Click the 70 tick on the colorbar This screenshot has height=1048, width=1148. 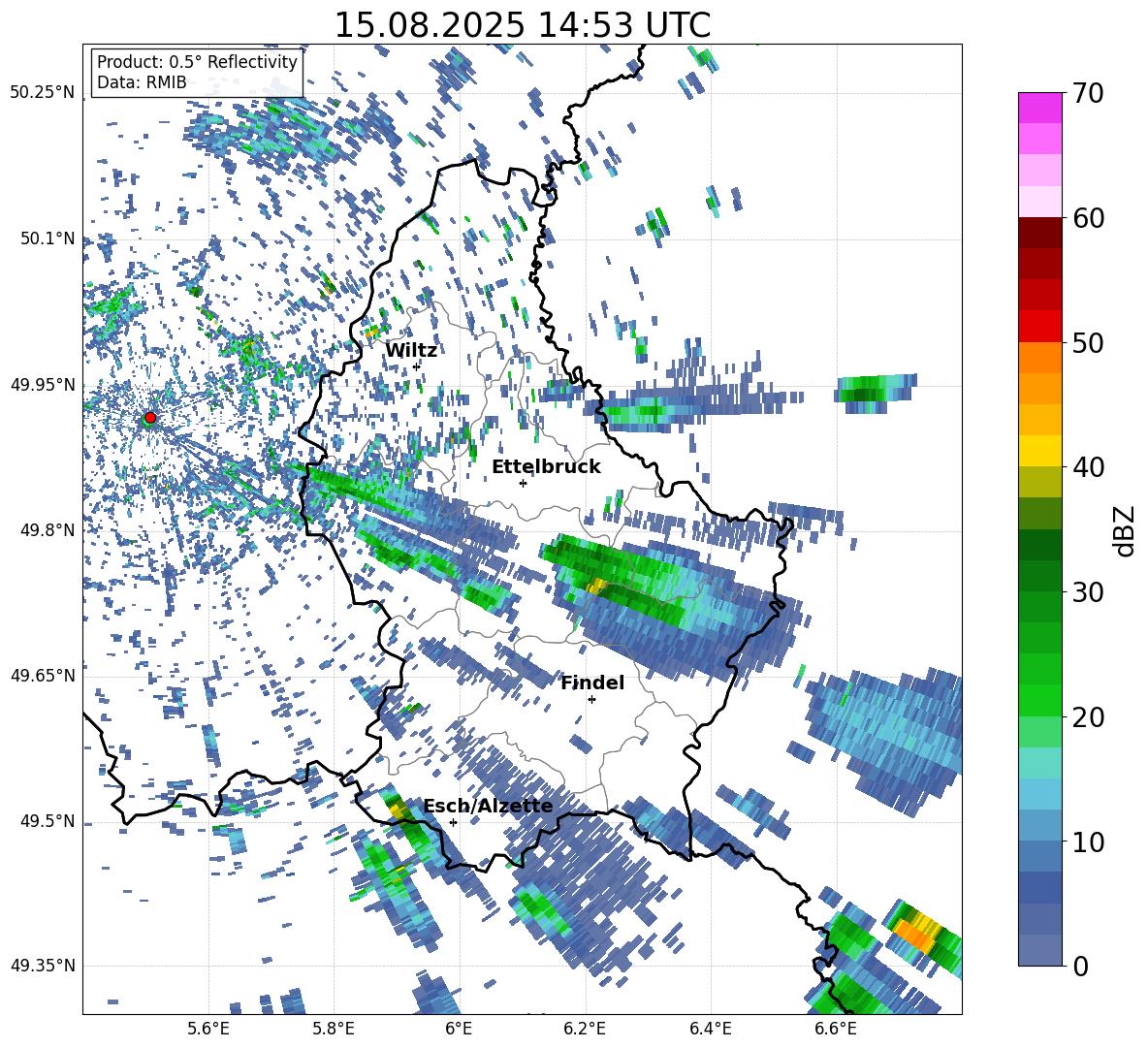click(1087, 93)
